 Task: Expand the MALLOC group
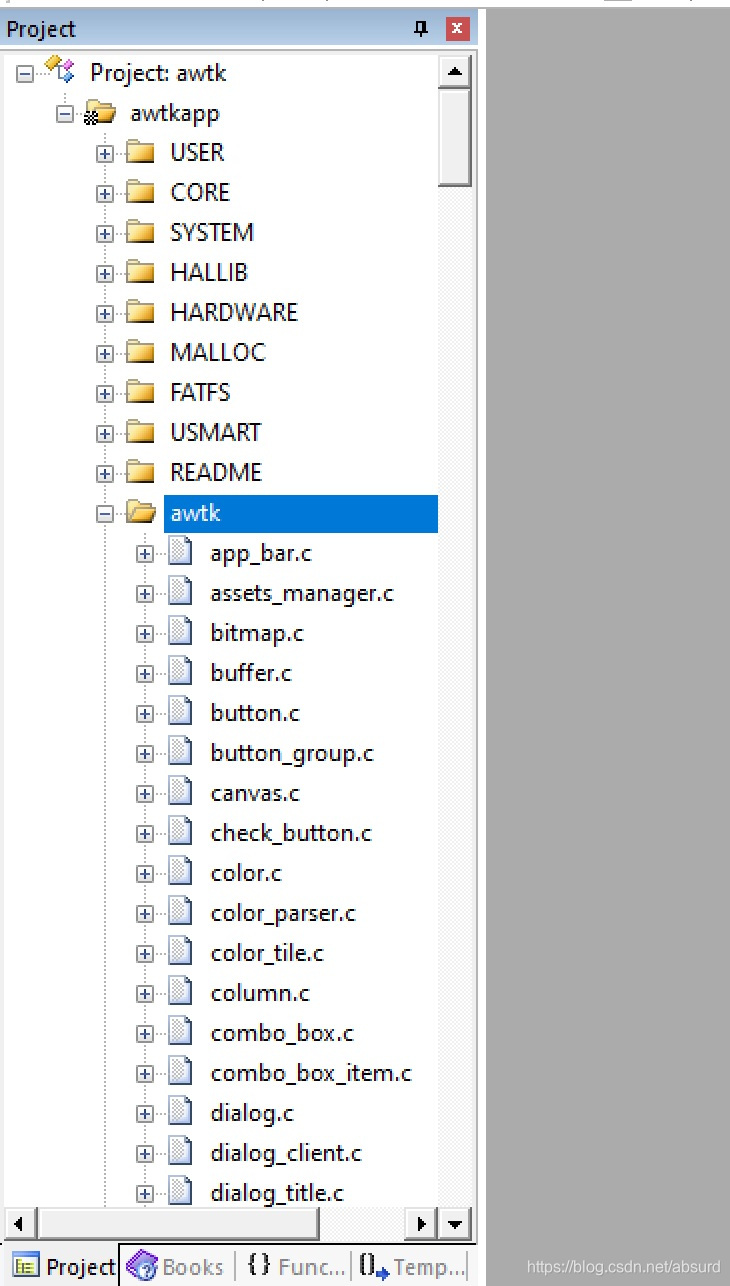(x=105, y=353)
